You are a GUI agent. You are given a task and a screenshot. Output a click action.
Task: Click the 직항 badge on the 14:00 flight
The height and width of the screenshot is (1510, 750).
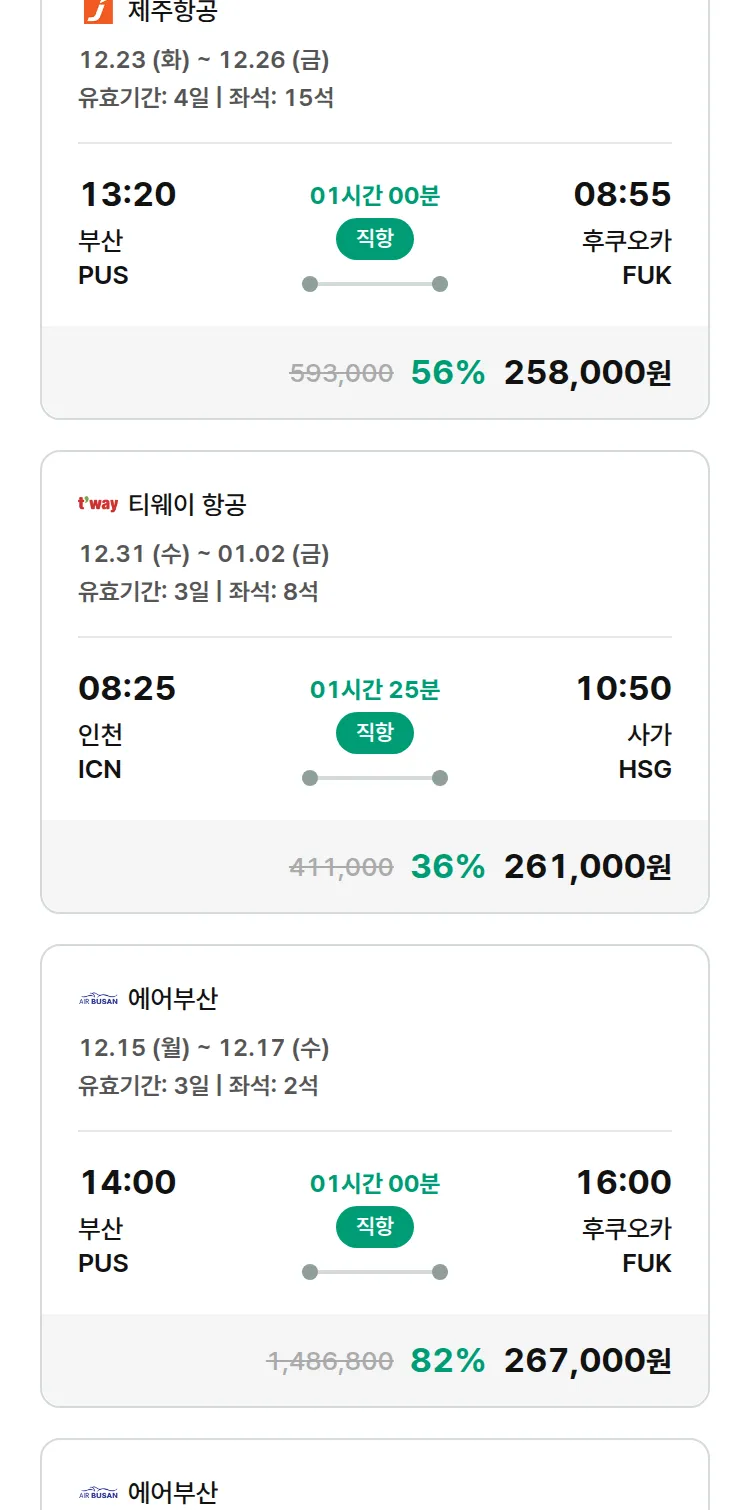pos(374,1227)
